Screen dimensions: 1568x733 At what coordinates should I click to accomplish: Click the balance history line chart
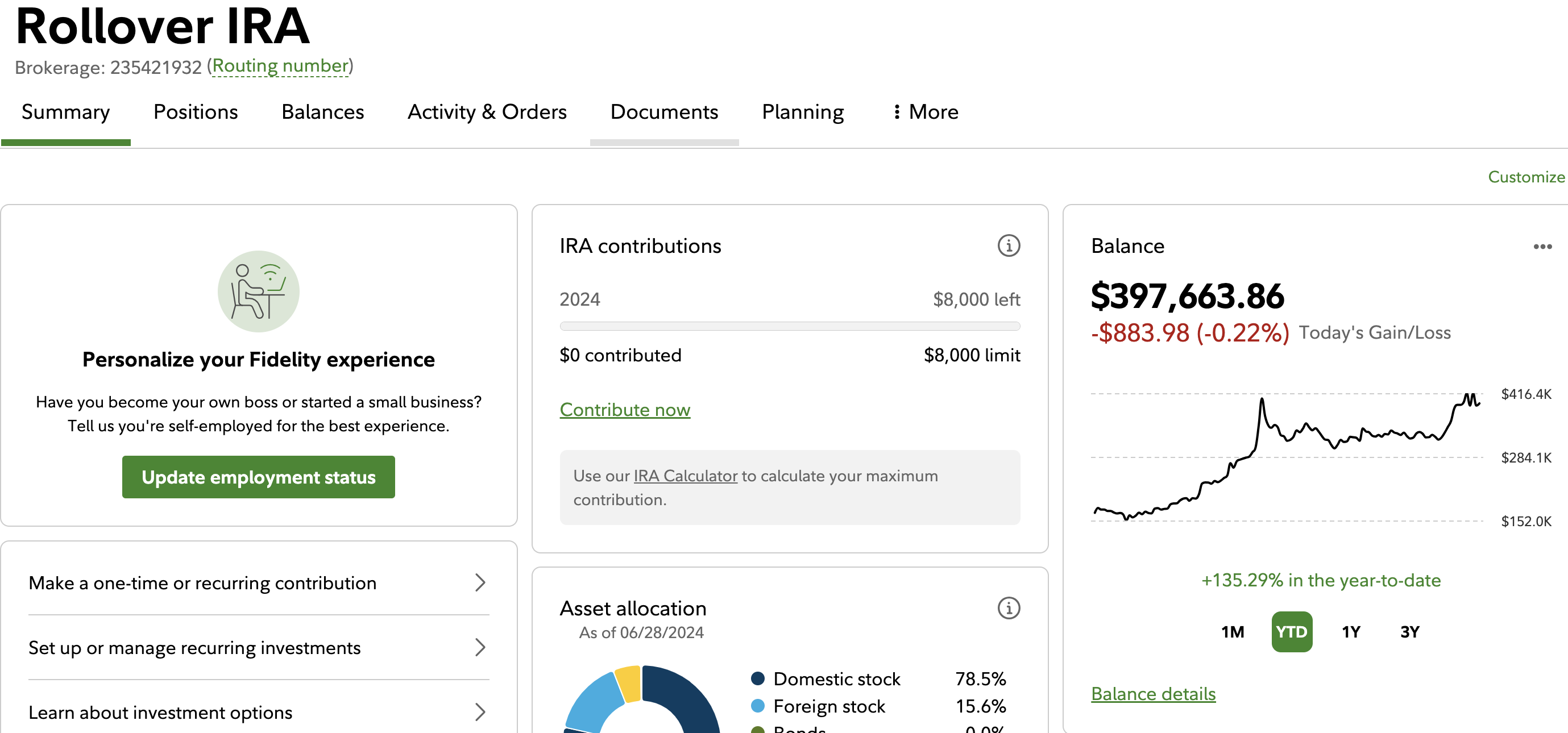1287,456
